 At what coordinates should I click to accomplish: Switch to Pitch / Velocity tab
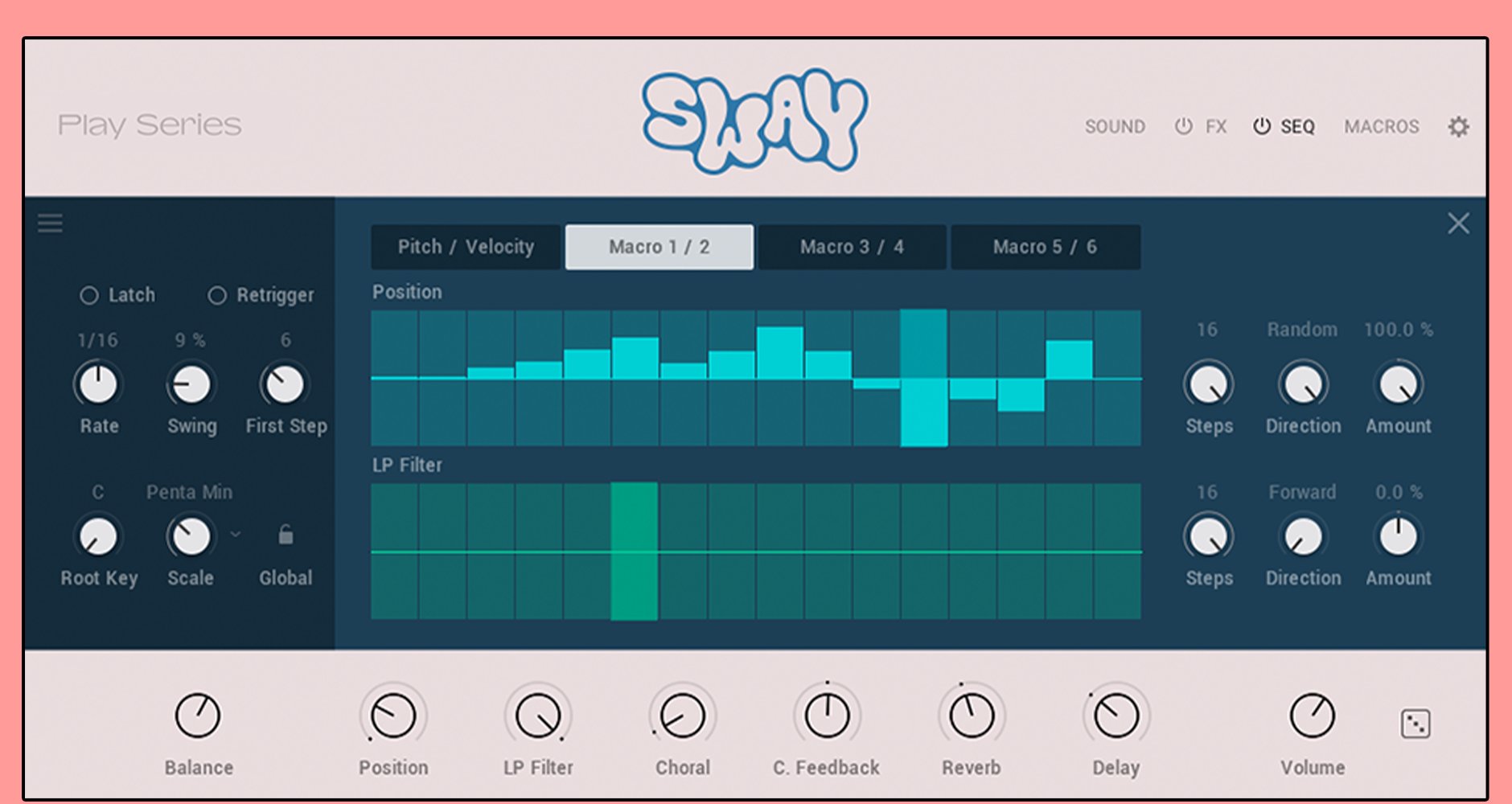pos(466,247)
